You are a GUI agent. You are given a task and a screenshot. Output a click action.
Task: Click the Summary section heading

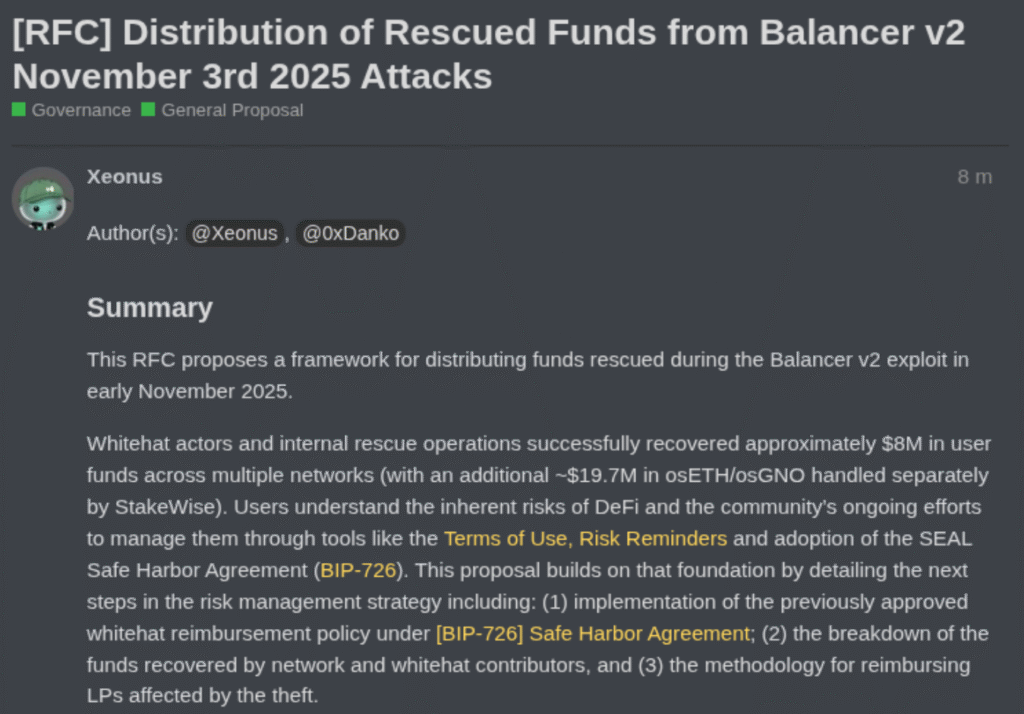tap(149, 308)
